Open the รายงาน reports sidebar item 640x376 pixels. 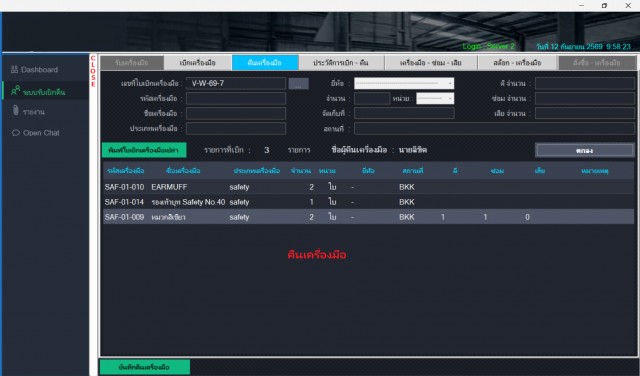[x=28, y=111]
